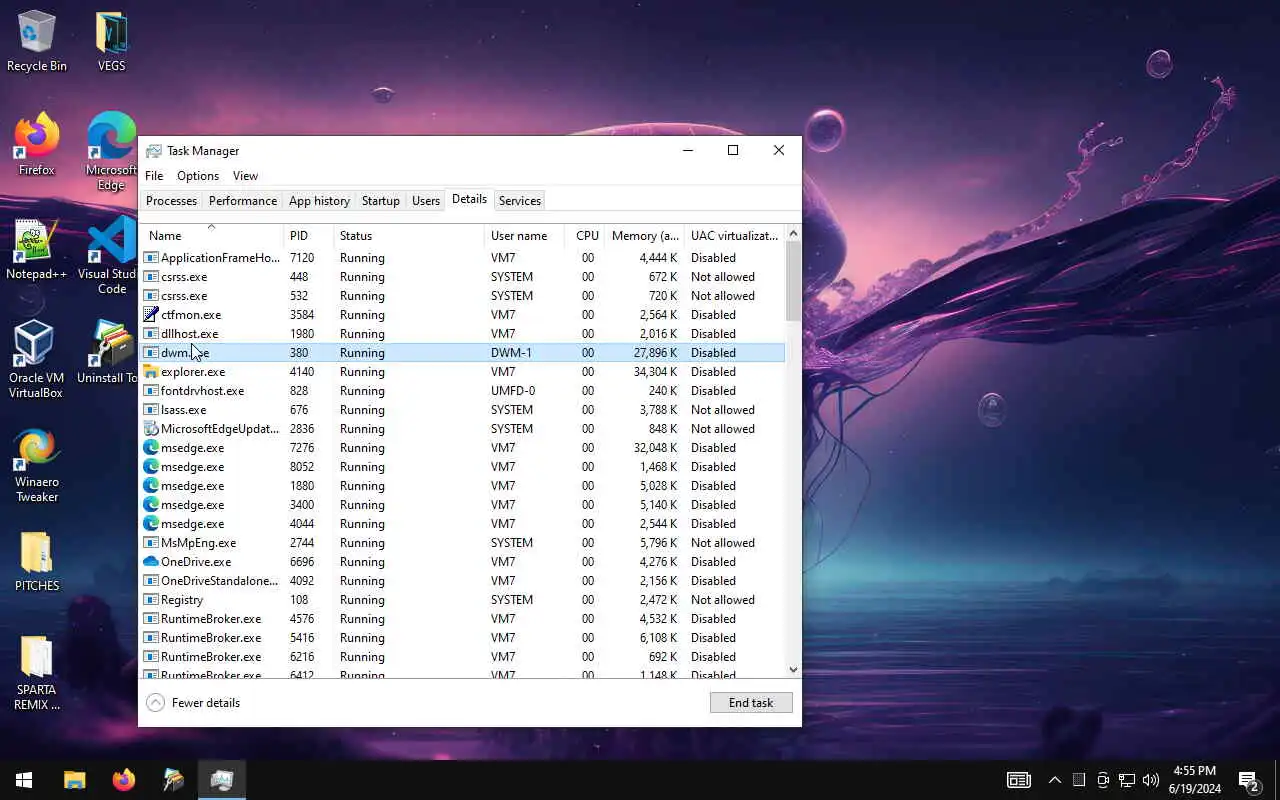The height and width of the screenshot is (800, 1280).
Task: Select the OneDrive.exe process row
Action: pos(463,562)
